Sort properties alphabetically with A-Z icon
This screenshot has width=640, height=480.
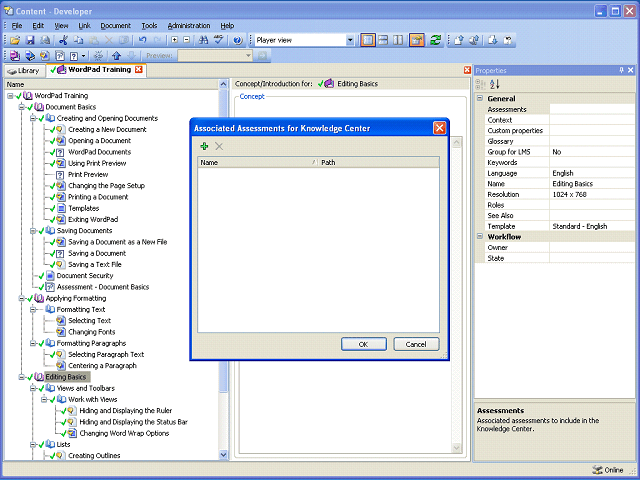pos(495,84)
